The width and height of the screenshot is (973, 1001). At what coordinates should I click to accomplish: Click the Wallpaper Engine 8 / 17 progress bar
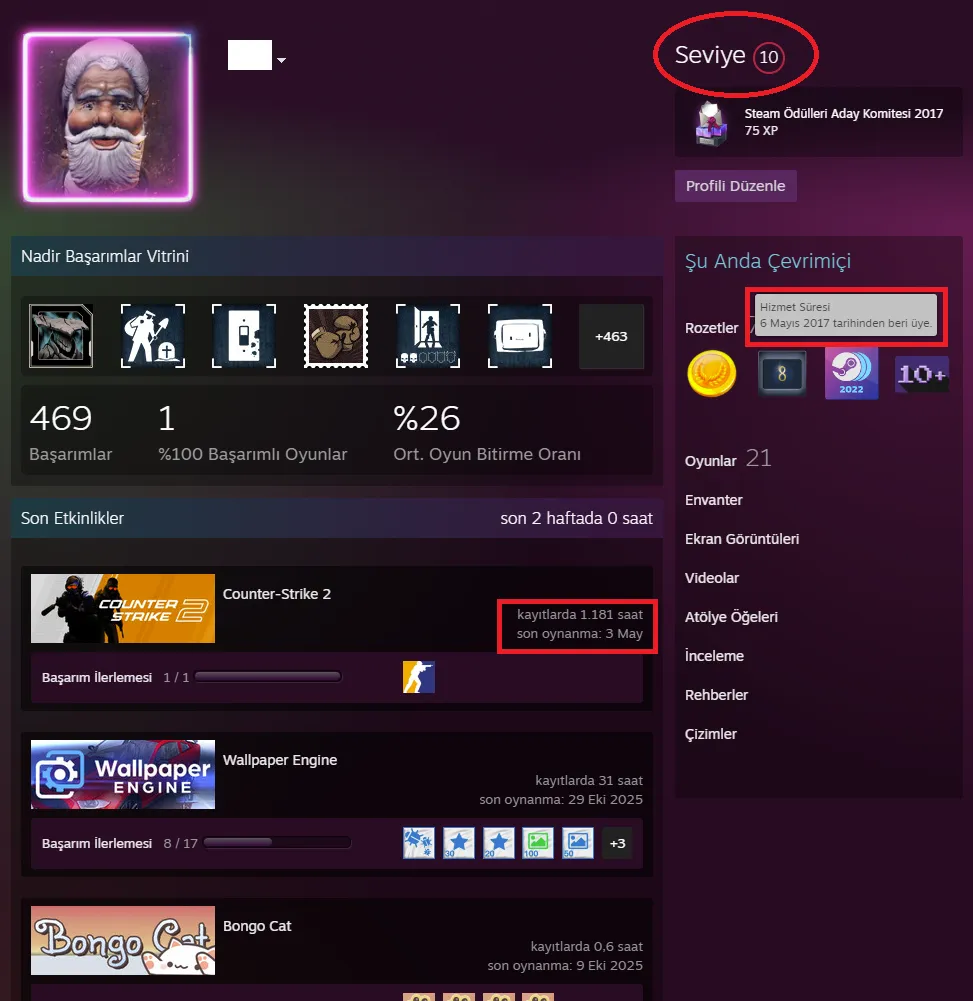coord(276,843)
